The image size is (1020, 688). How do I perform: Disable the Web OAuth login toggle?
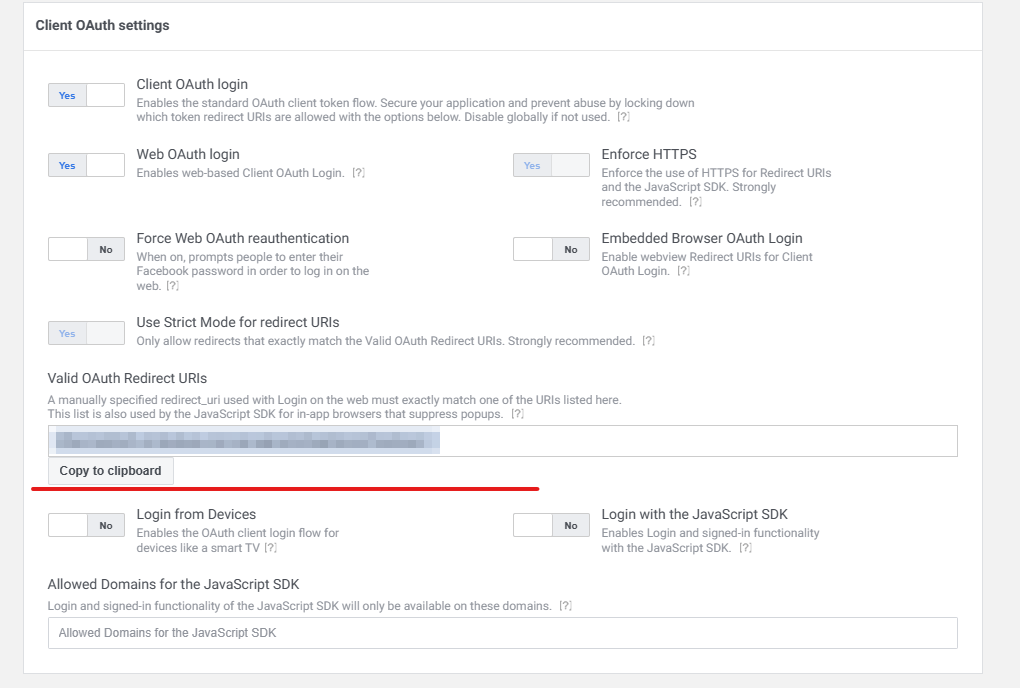point(87,165)
